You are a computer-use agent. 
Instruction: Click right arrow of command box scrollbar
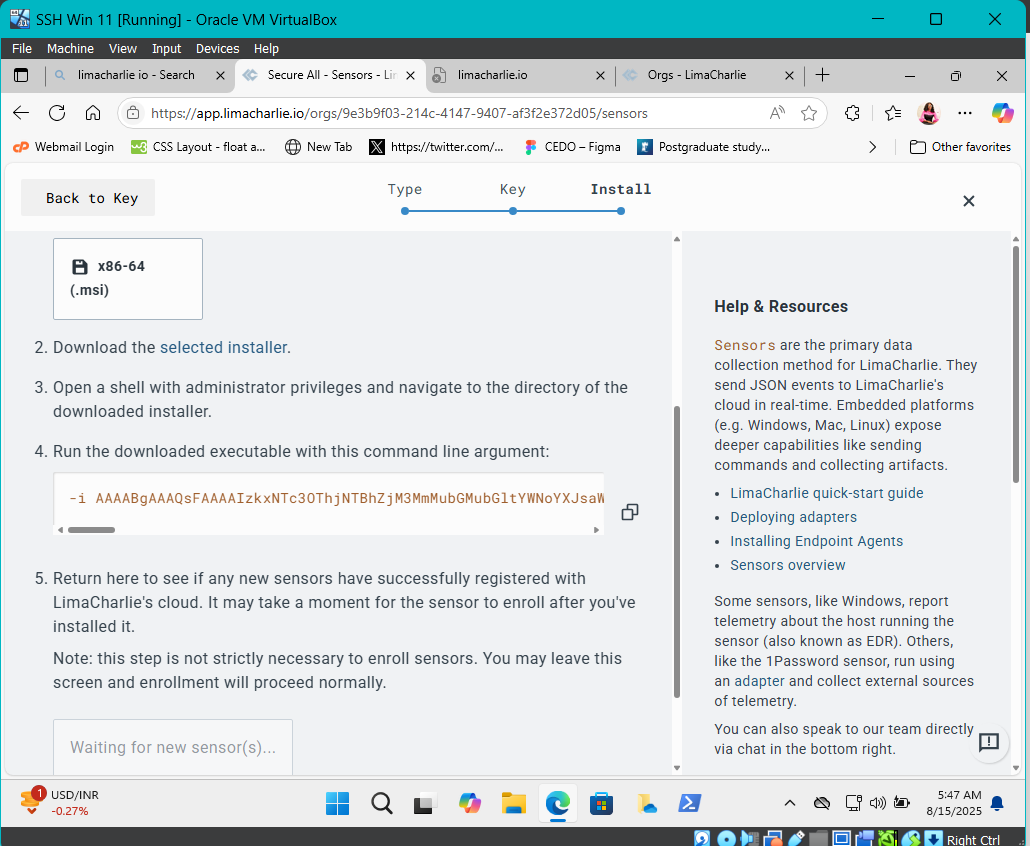596,530
